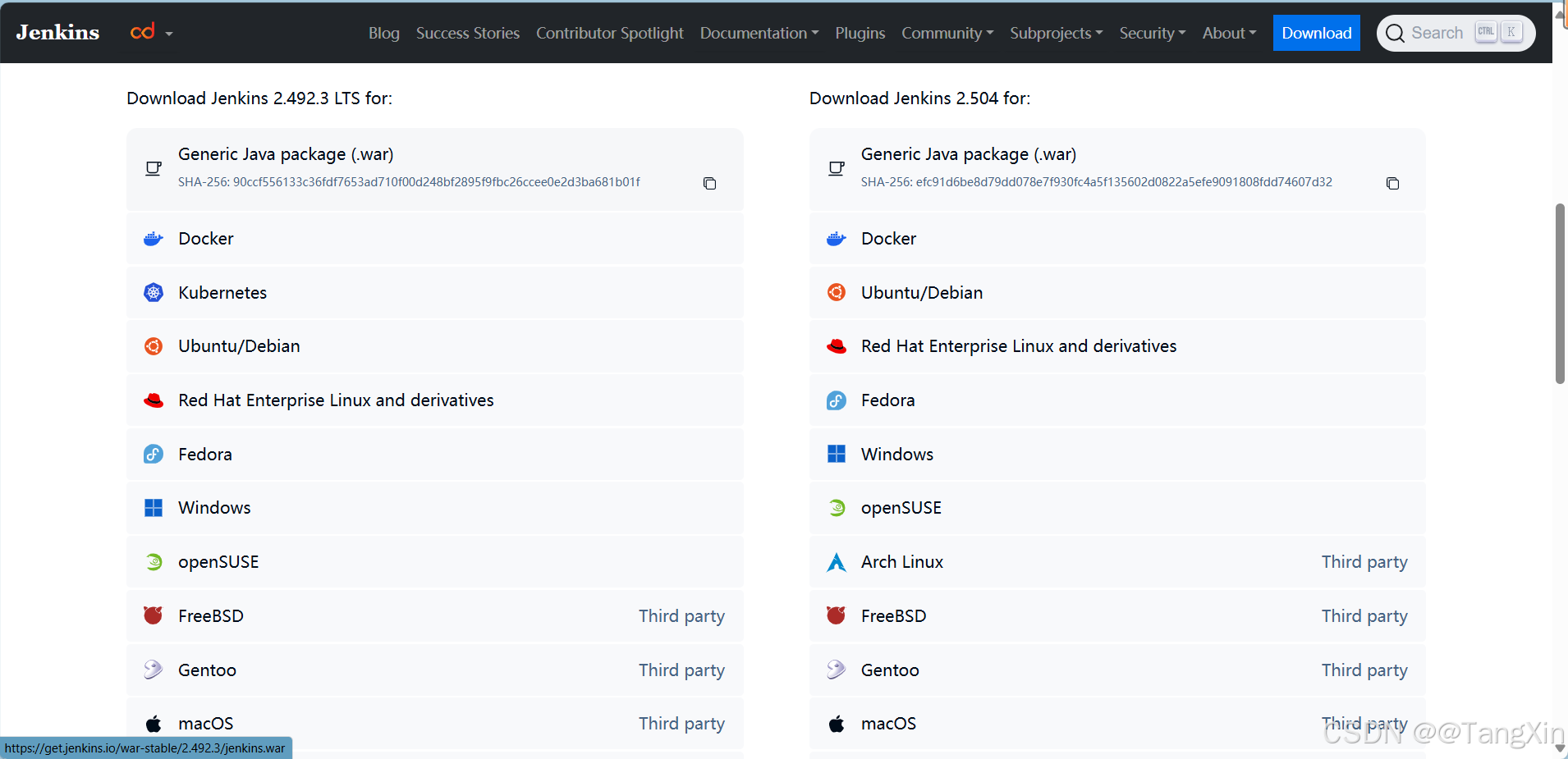Open Success Stories in the navbar

(x=468, y=33)
